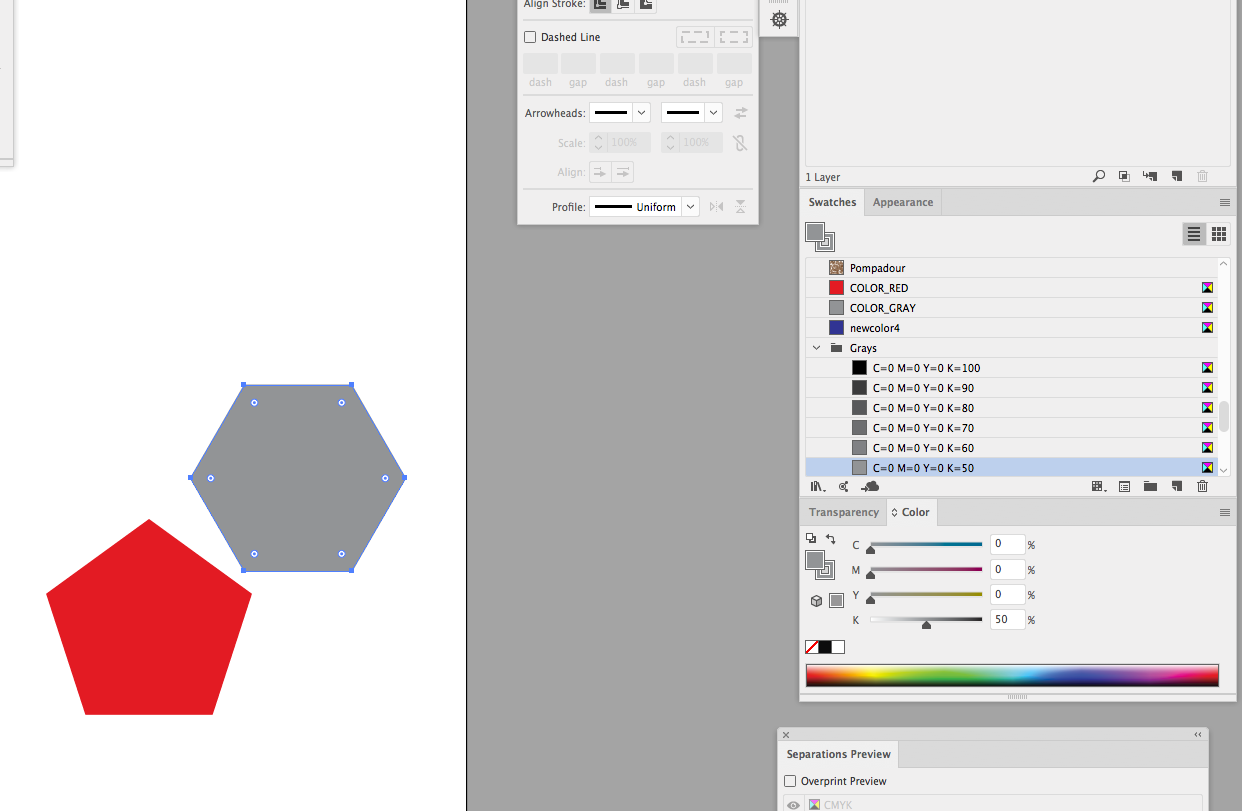This screenshot has width=1242, height=811.
Task: Click the Locate Object magnifier icon in Layers panel
Action: 1098,176
